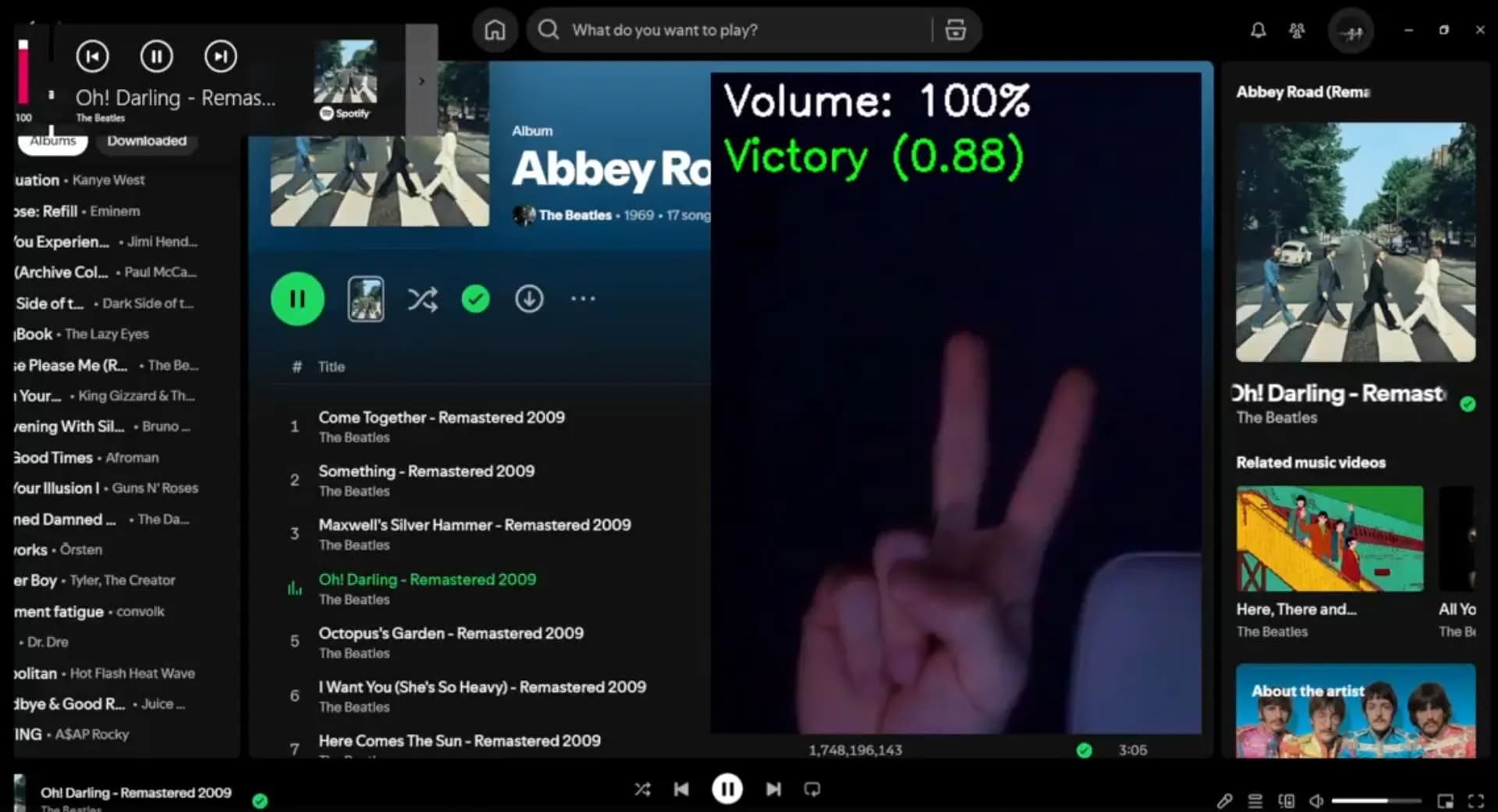
Task: Open The Beatles link in Now Playing panel
Action: pos(1276,417)
